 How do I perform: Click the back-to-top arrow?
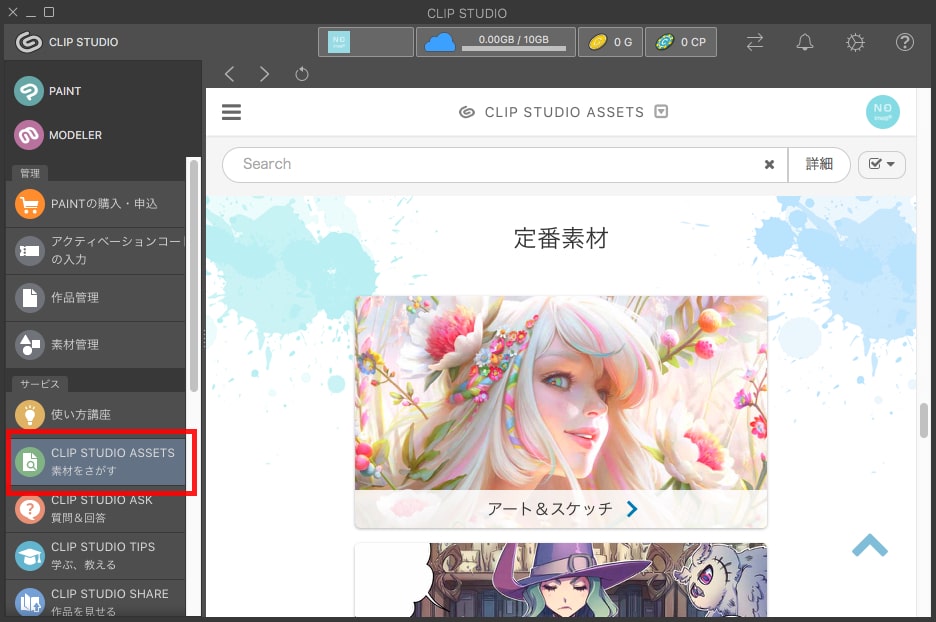[x=870, y=545]
